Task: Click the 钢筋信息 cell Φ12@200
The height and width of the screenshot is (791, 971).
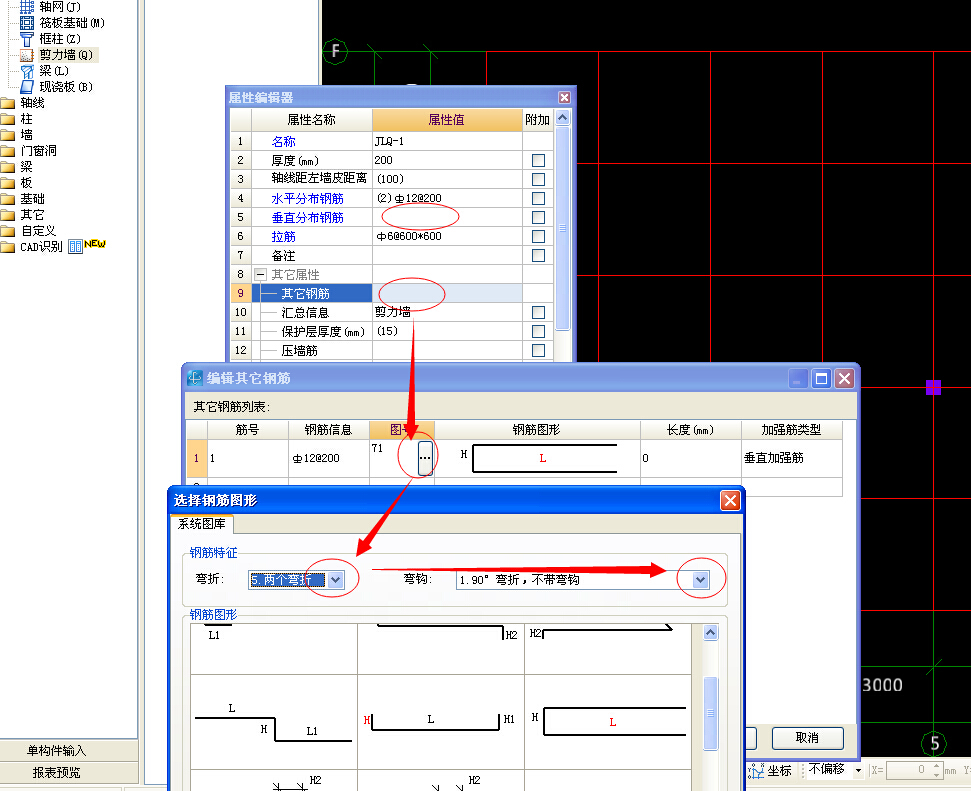Action: [329, 458]
